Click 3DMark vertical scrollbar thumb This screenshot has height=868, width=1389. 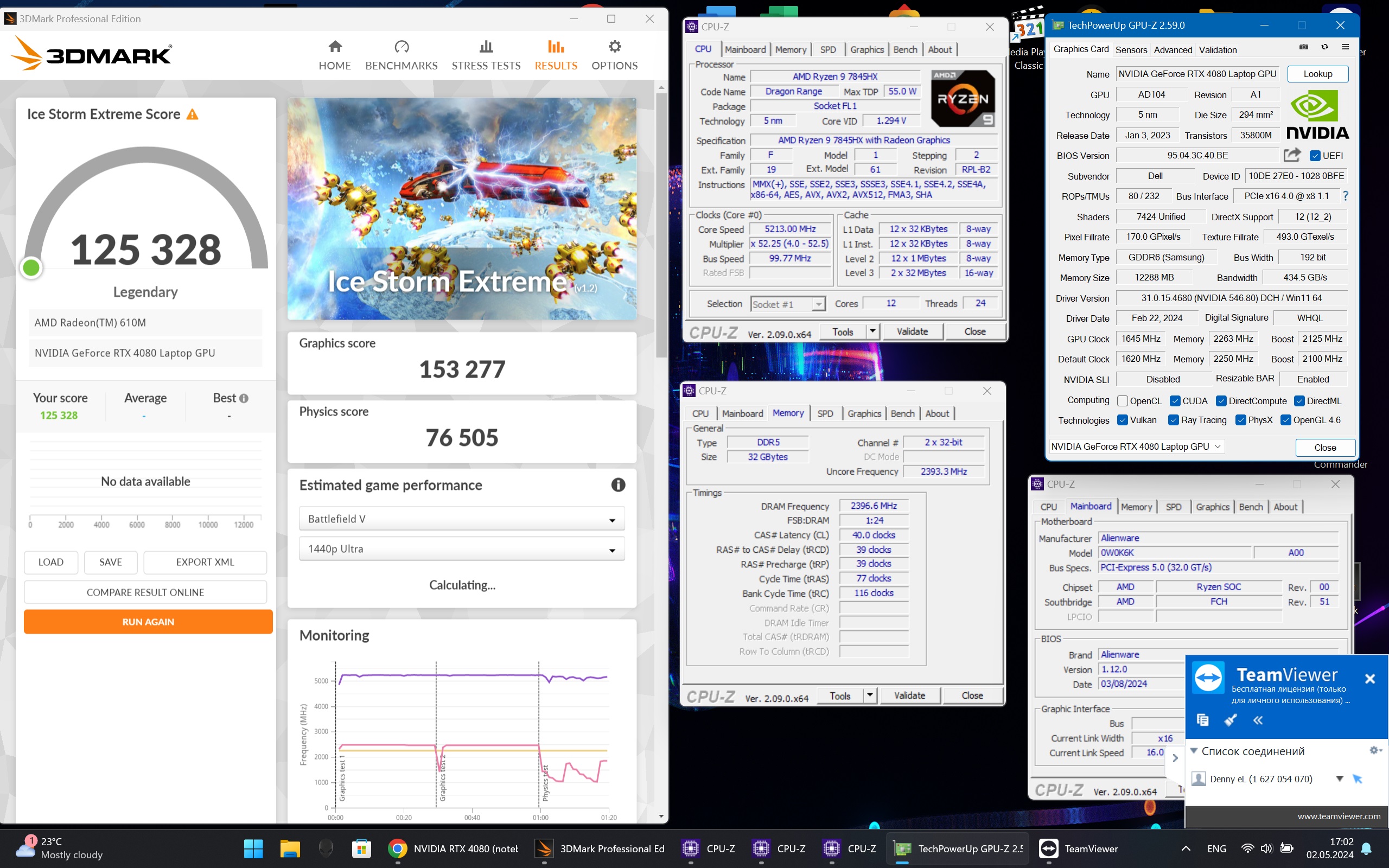coord(661,224)
